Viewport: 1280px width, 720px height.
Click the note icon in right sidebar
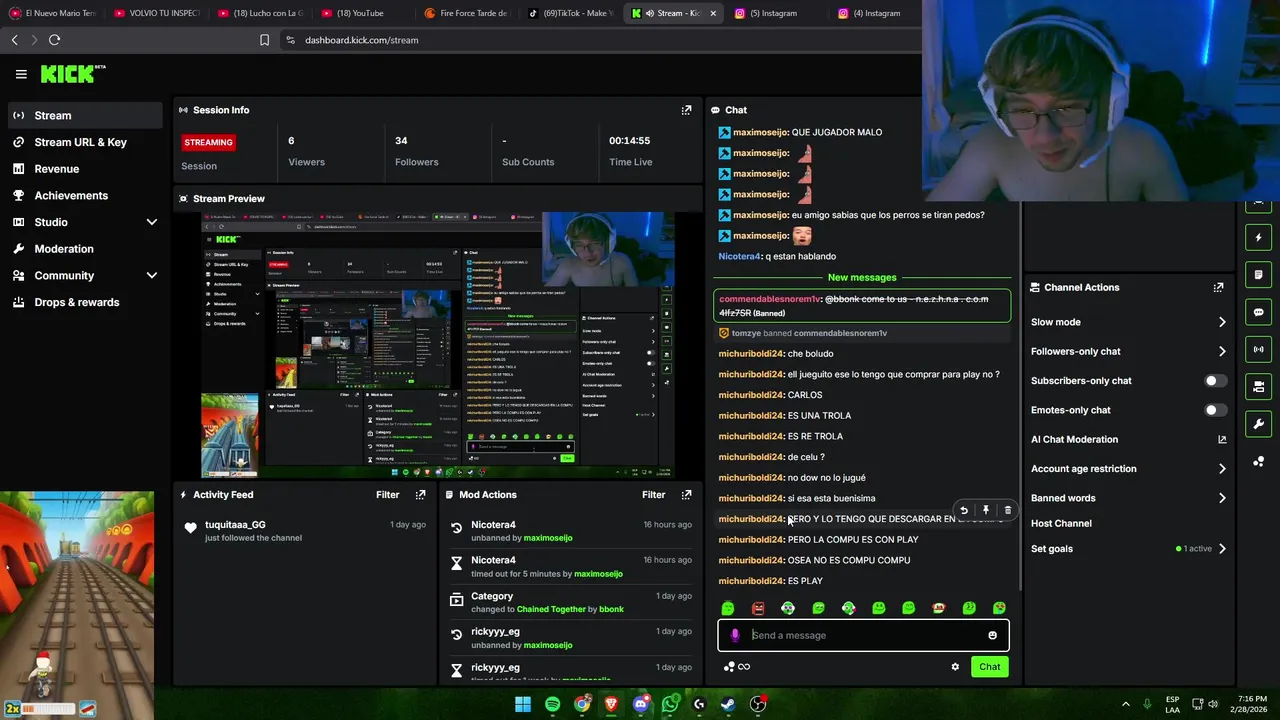[1258, 275]
